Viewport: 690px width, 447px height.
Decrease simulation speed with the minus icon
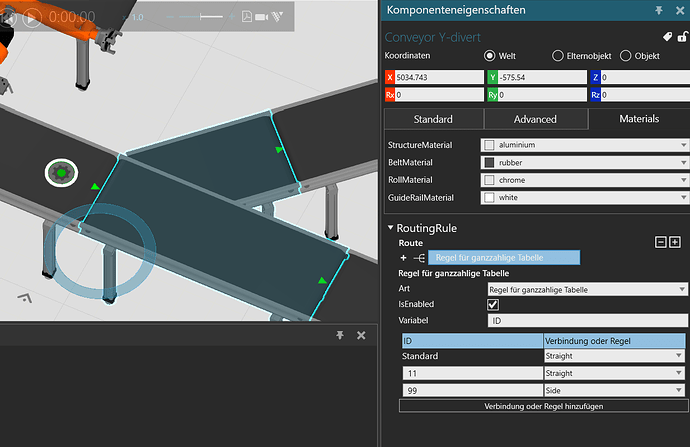tap(170, 17)
